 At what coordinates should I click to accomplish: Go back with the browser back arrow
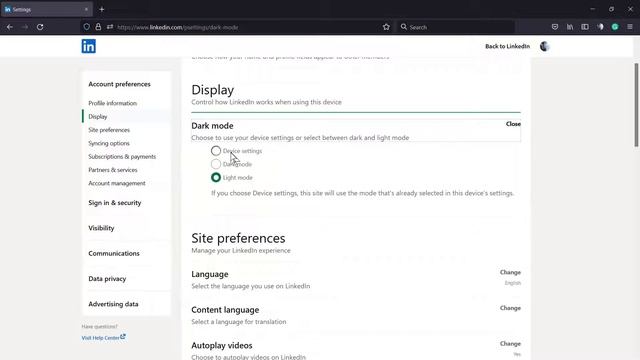click(x=10, y=27)
